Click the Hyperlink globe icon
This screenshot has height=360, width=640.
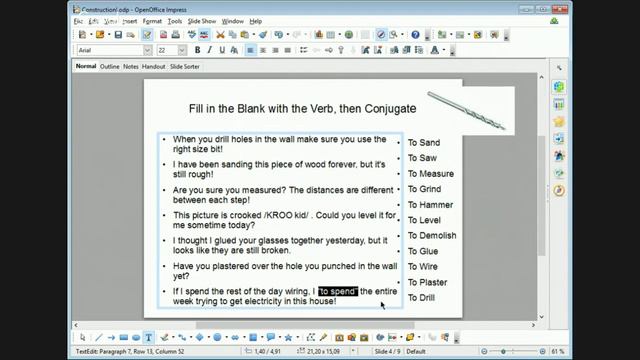pyautogui.click(x=349, y=35)
